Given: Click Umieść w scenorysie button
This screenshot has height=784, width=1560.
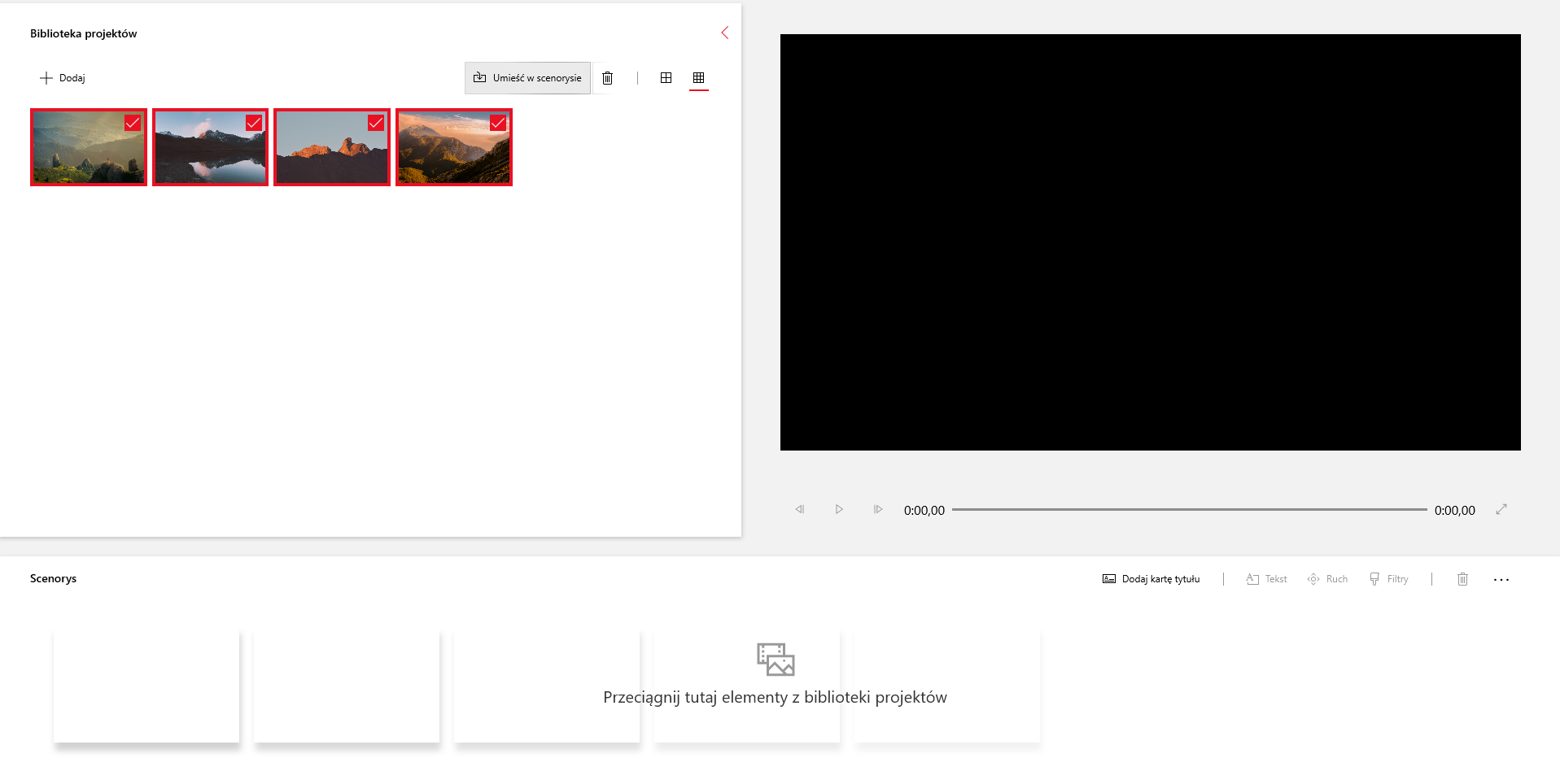Looking at the screenshot, I should (527, 78).
